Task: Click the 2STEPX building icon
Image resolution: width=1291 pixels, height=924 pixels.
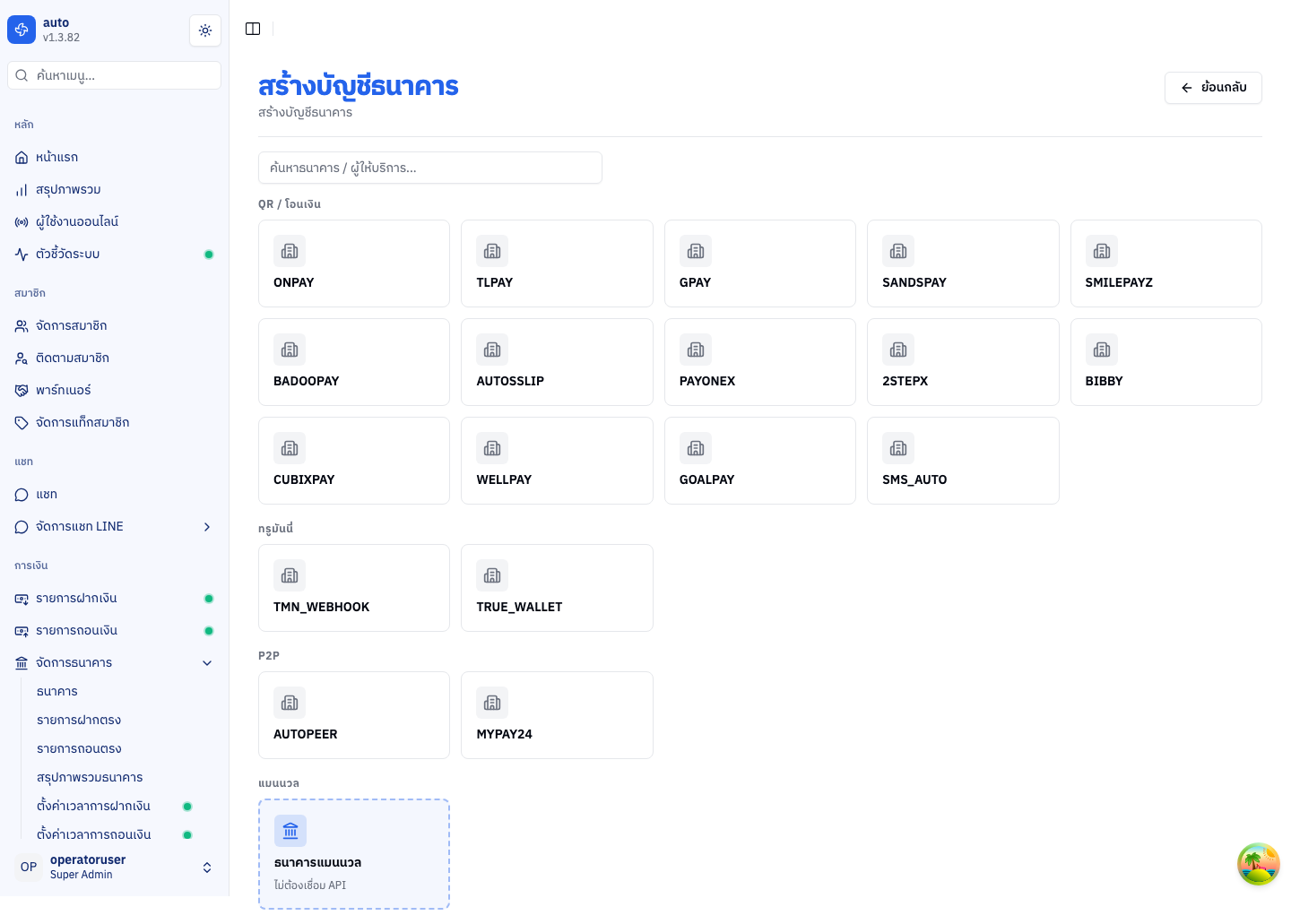Action: [898, 350]
